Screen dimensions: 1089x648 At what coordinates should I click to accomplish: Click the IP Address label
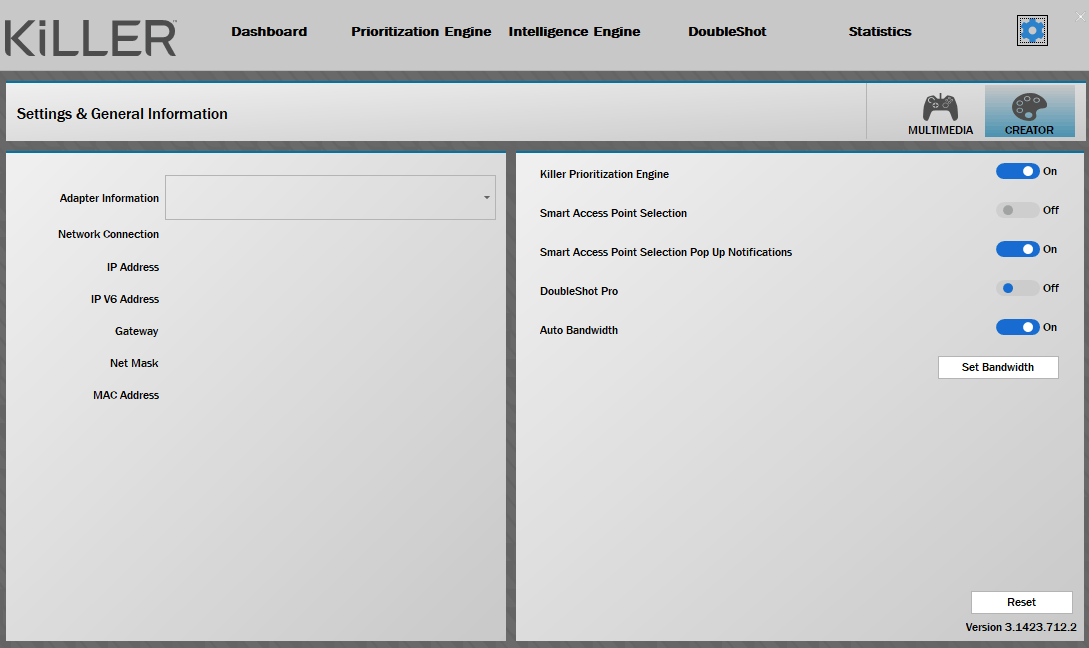pos(133,267)
